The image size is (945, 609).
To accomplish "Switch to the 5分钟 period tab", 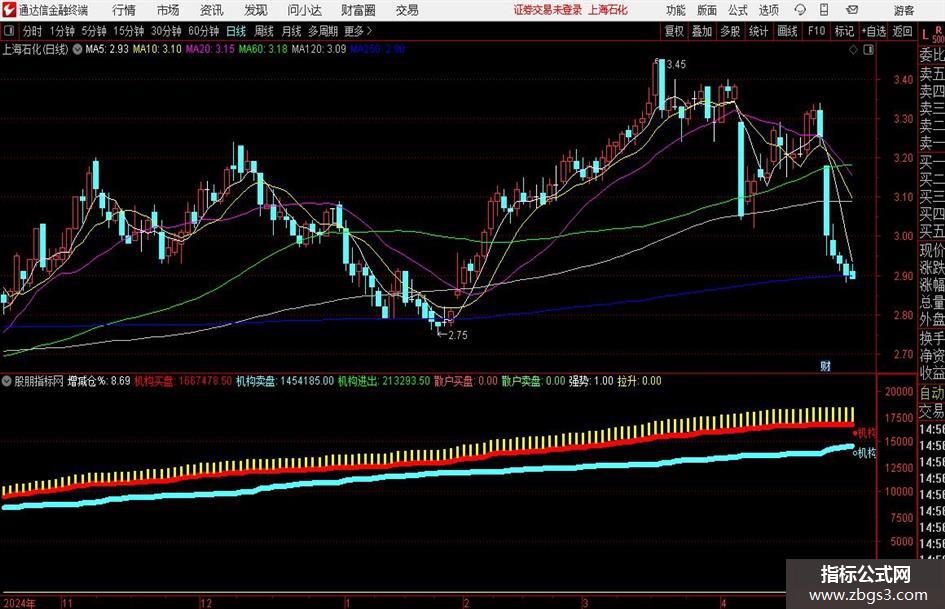I will pyautogui.click(x=94, y=31).
